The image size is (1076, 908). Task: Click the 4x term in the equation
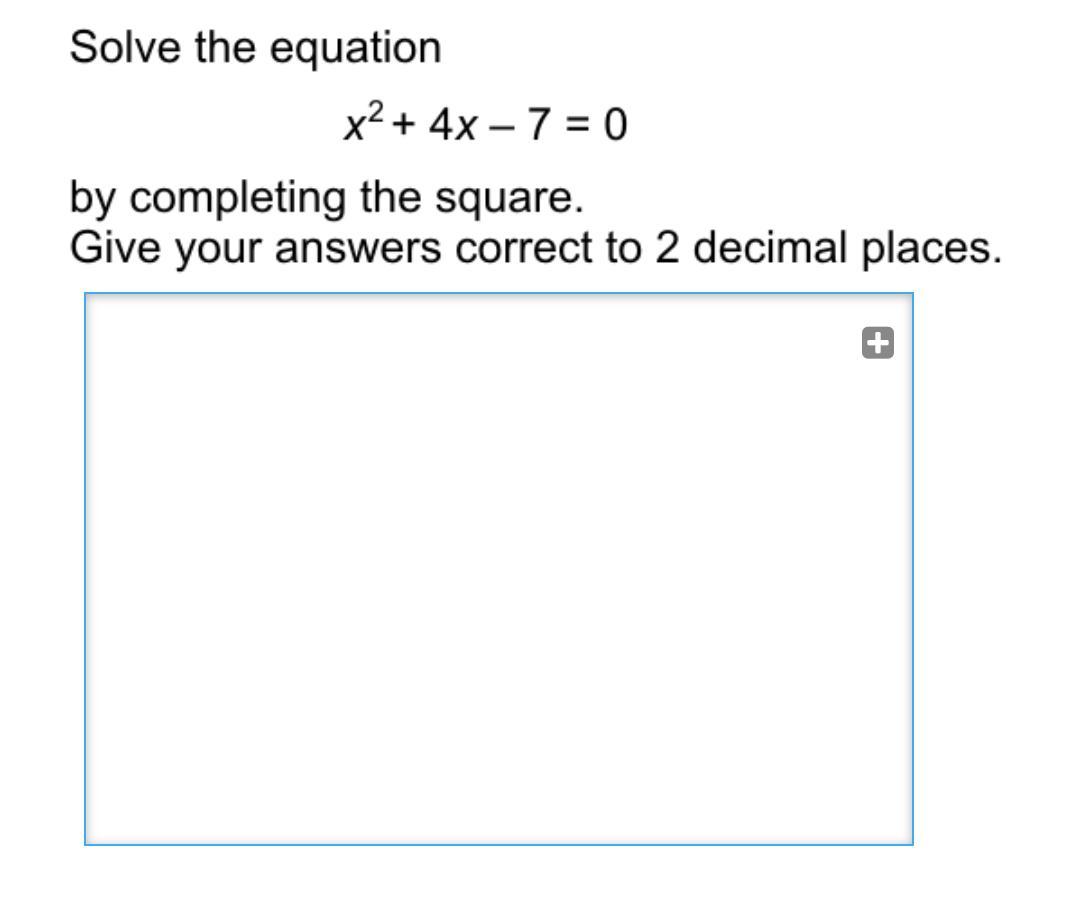pyautogui.click(x=452, y=125)
